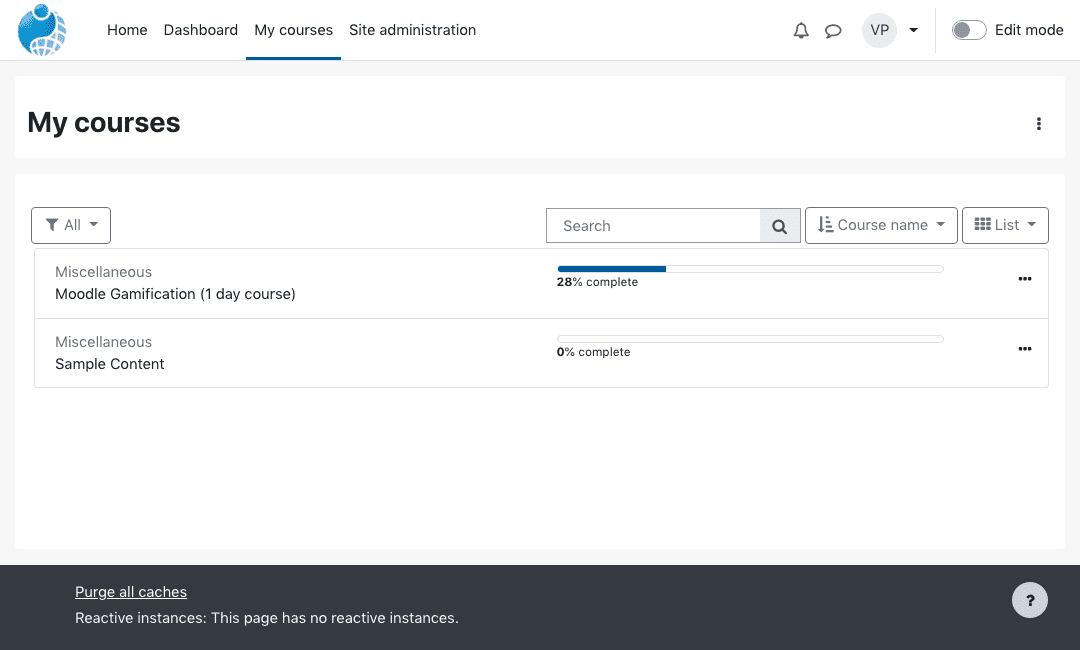
Task: Open the Course name sort dropdown
Action: click(x=881, y=225)
